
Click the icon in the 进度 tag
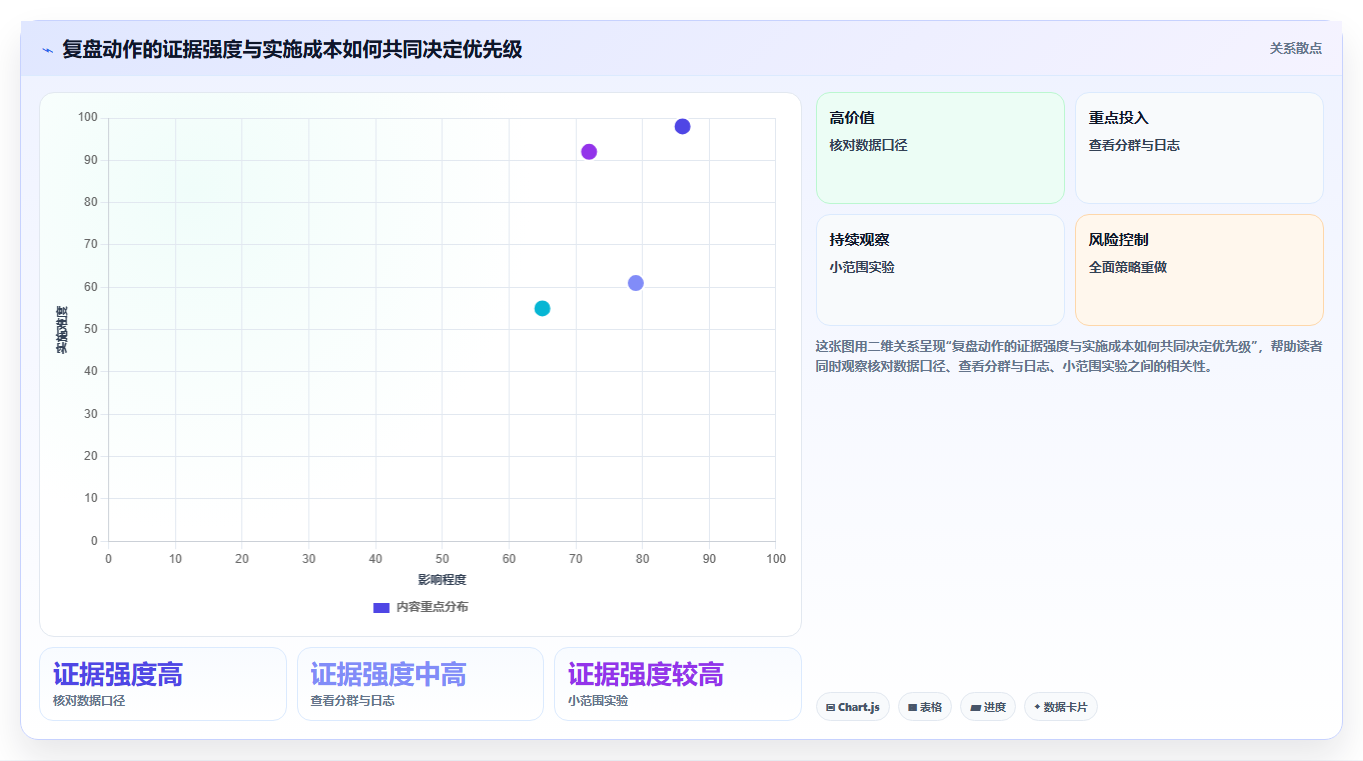[975, 708]
